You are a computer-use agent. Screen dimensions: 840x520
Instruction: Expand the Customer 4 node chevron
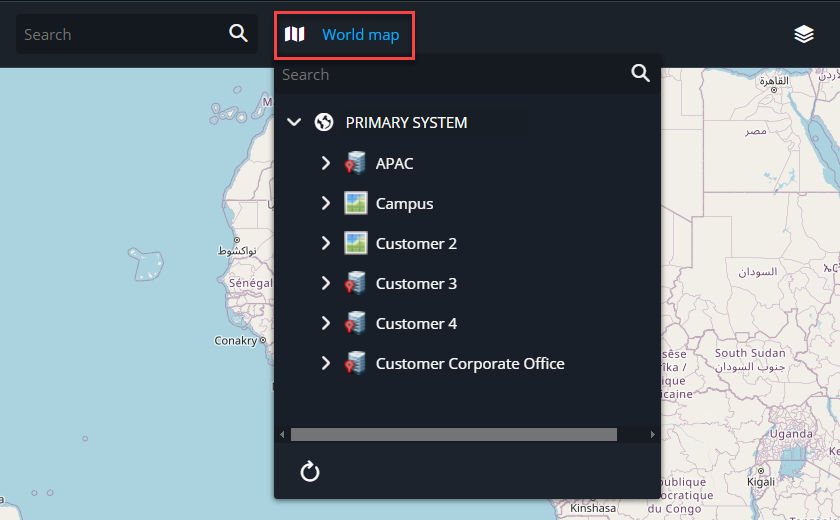click(325, 323)
